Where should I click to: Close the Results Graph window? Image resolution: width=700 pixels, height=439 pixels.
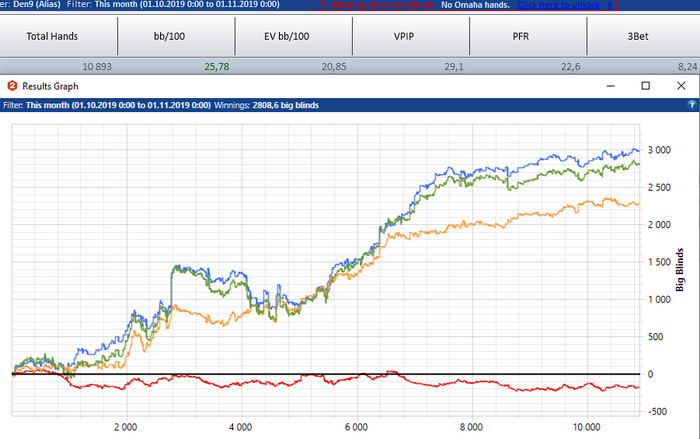click(x=681, y=86)
